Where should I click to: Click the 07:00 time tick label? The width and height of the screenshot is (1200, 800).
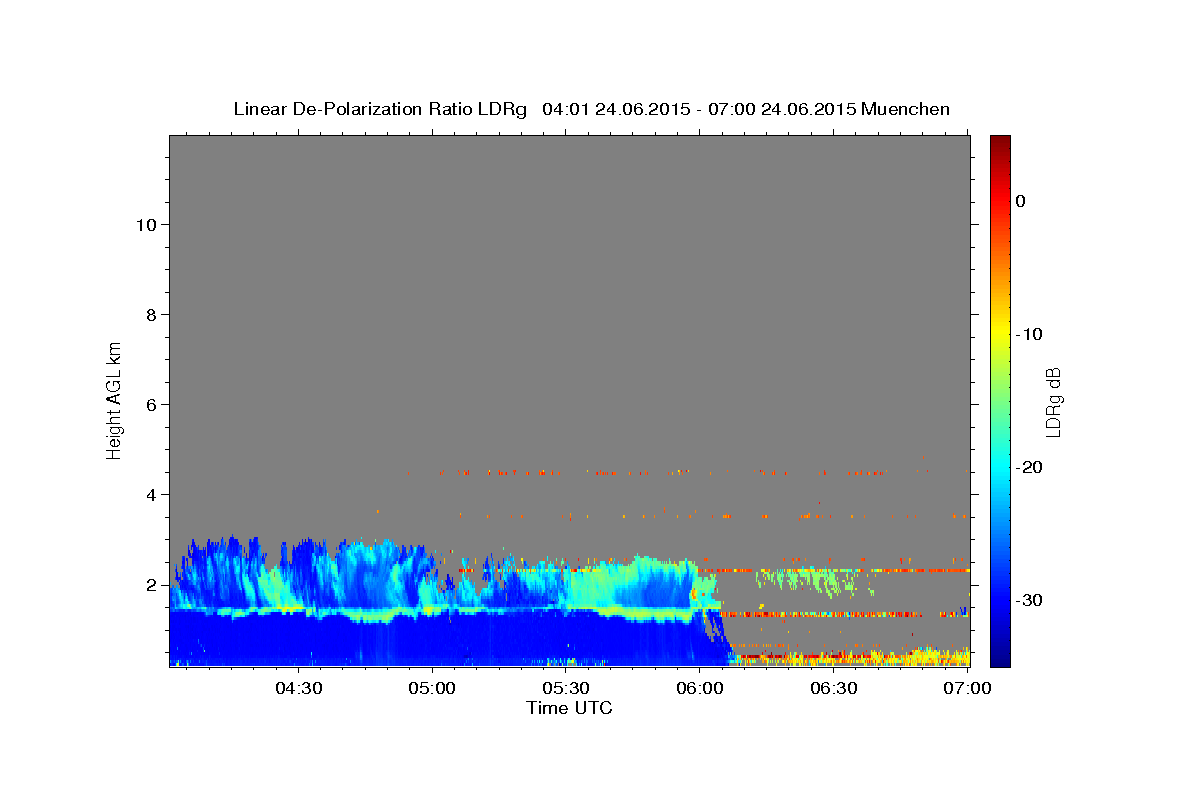point(967,689)
